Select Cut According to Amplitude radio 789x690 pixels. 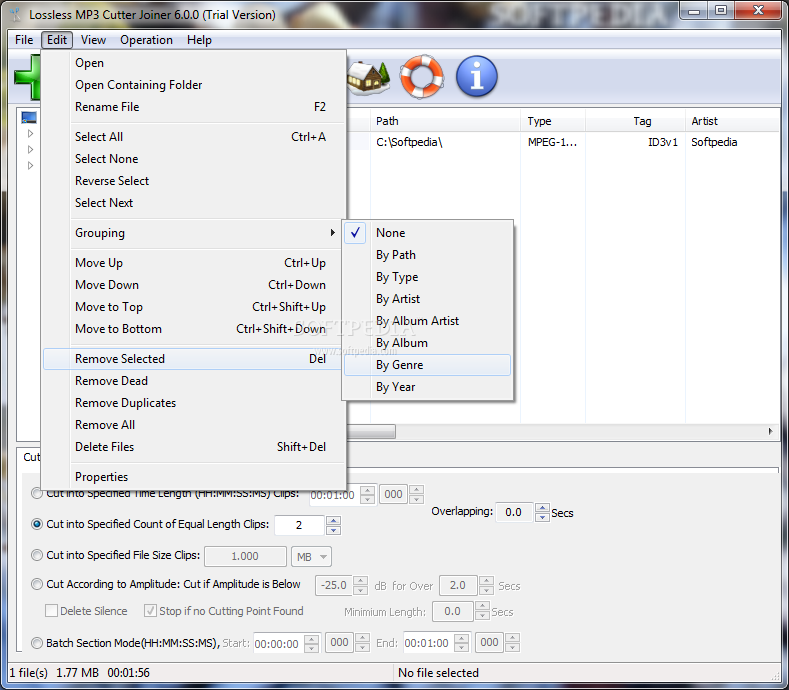click(x=37, y=584)
